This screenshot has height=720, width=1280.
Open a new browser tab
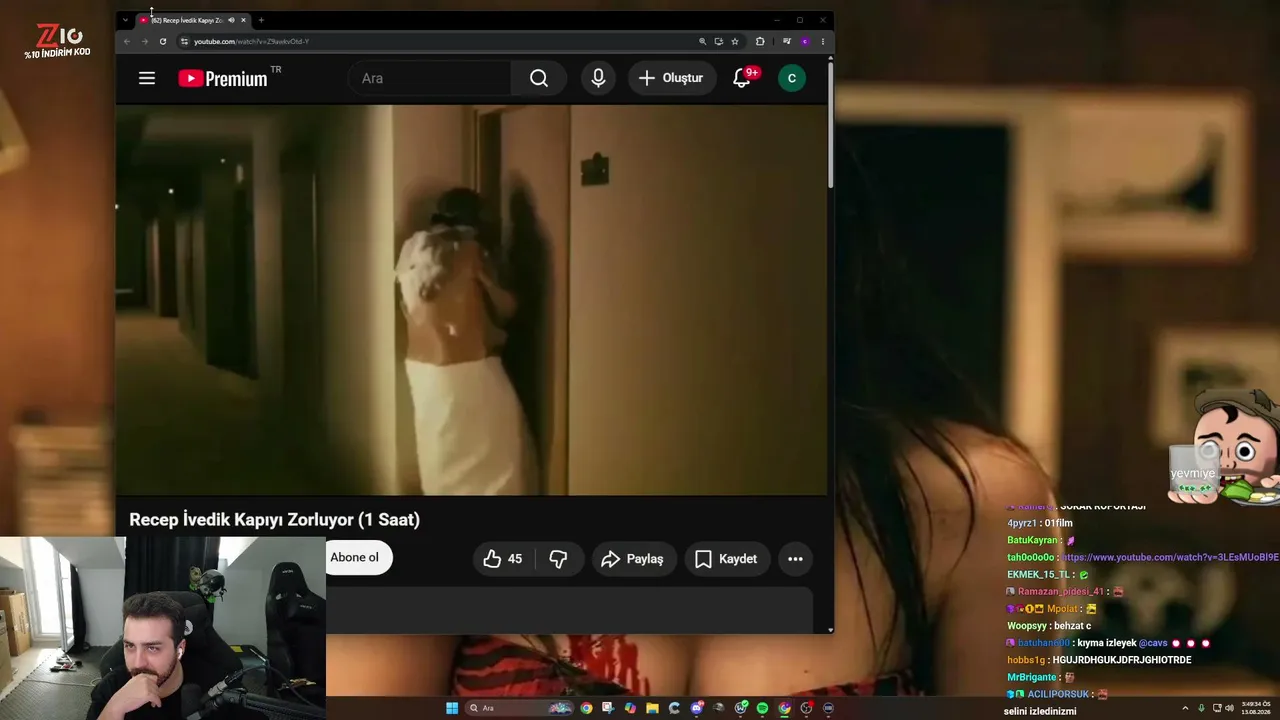tap(261, 20)
